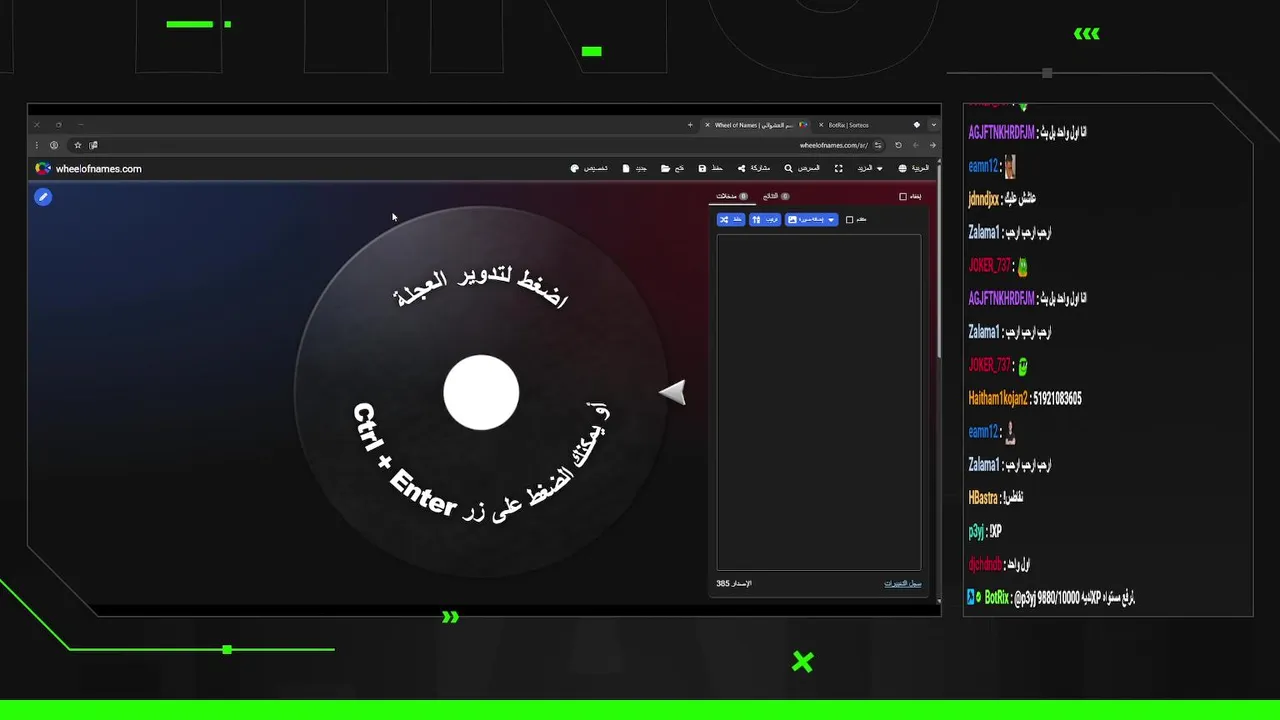Click the icon beside the bookmark star
The width and height of the screenshot is (1280, 720).
pyautogui.click(x=92, y=145)
